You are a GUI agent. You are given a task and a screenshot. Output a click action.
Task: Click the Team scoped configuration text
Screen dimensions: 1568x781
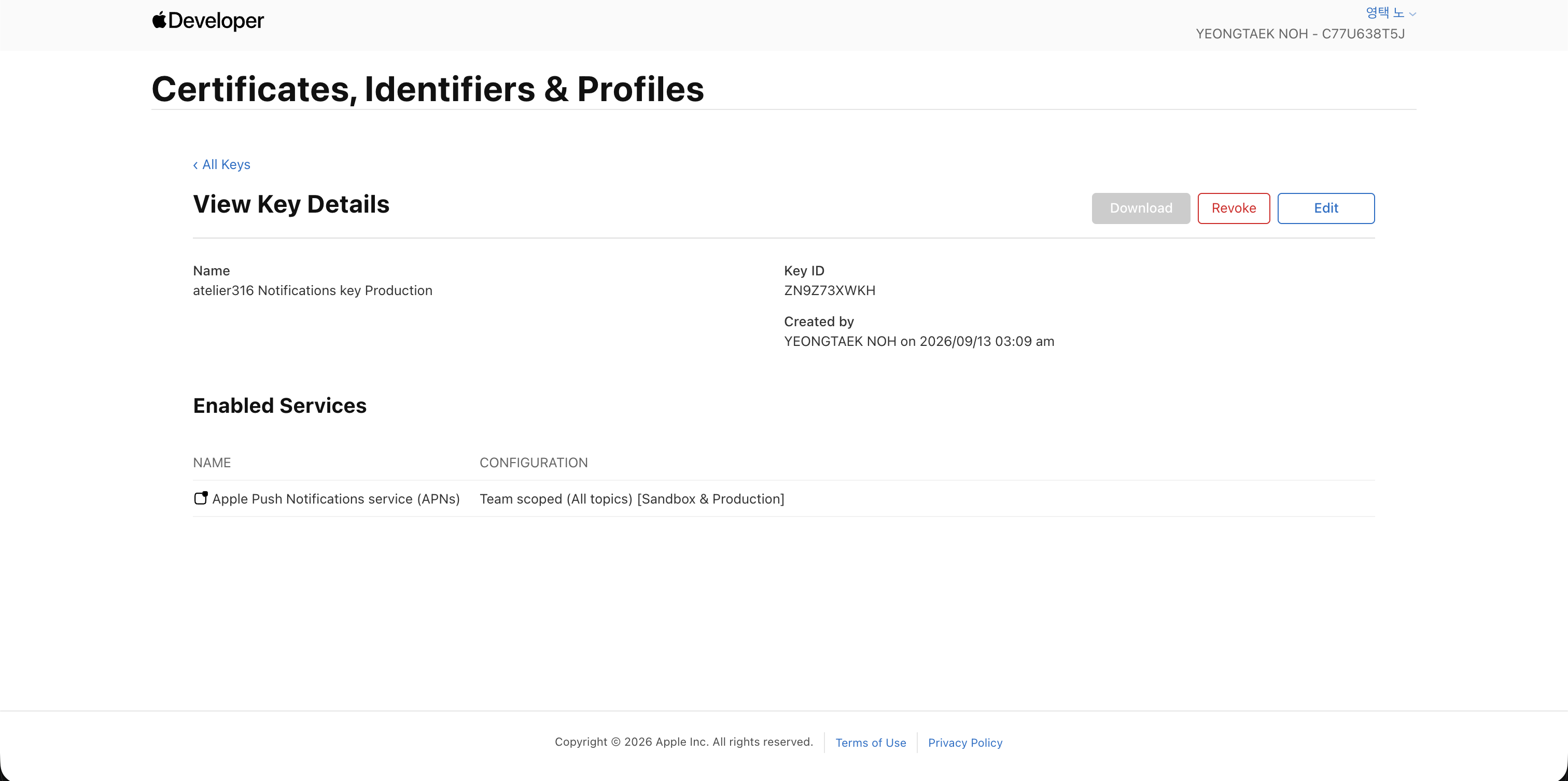(x=632, y=498)
